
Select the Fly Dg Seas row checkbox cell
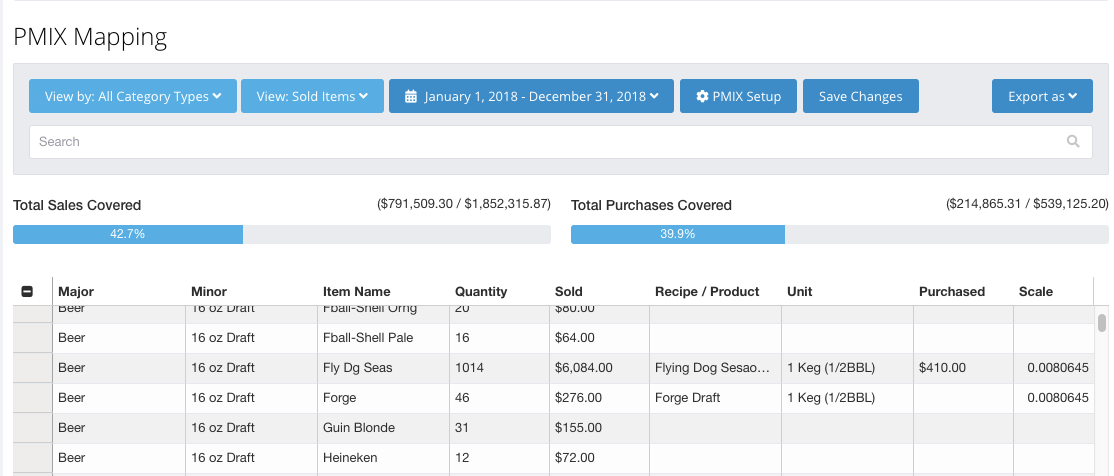[x=32, y=368]
